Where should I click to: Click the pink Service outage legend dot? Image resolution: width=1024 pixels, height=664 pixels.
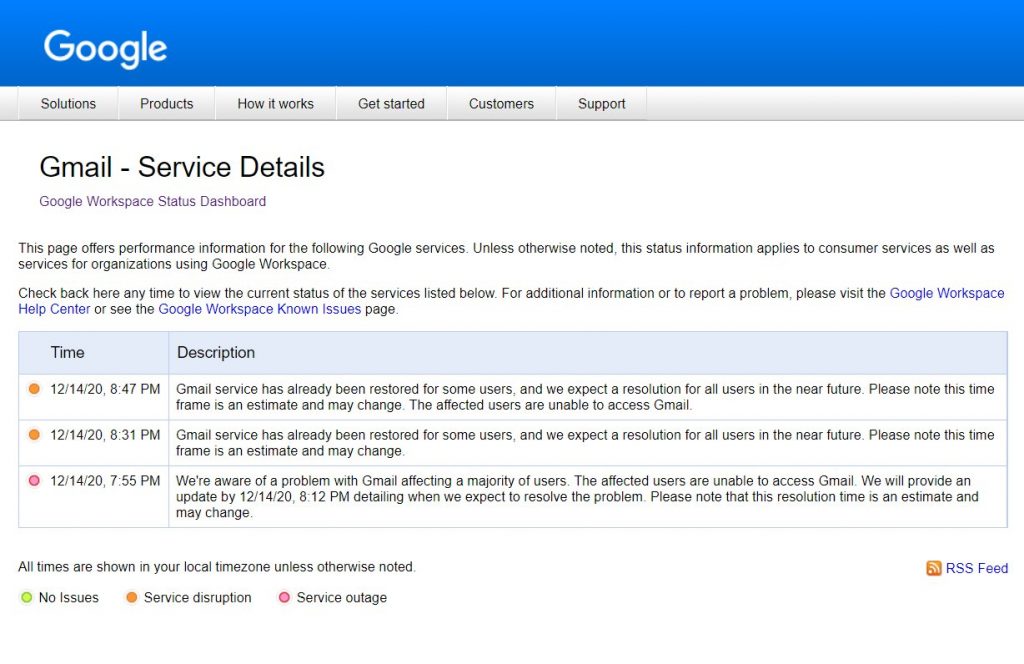[284, 597]
